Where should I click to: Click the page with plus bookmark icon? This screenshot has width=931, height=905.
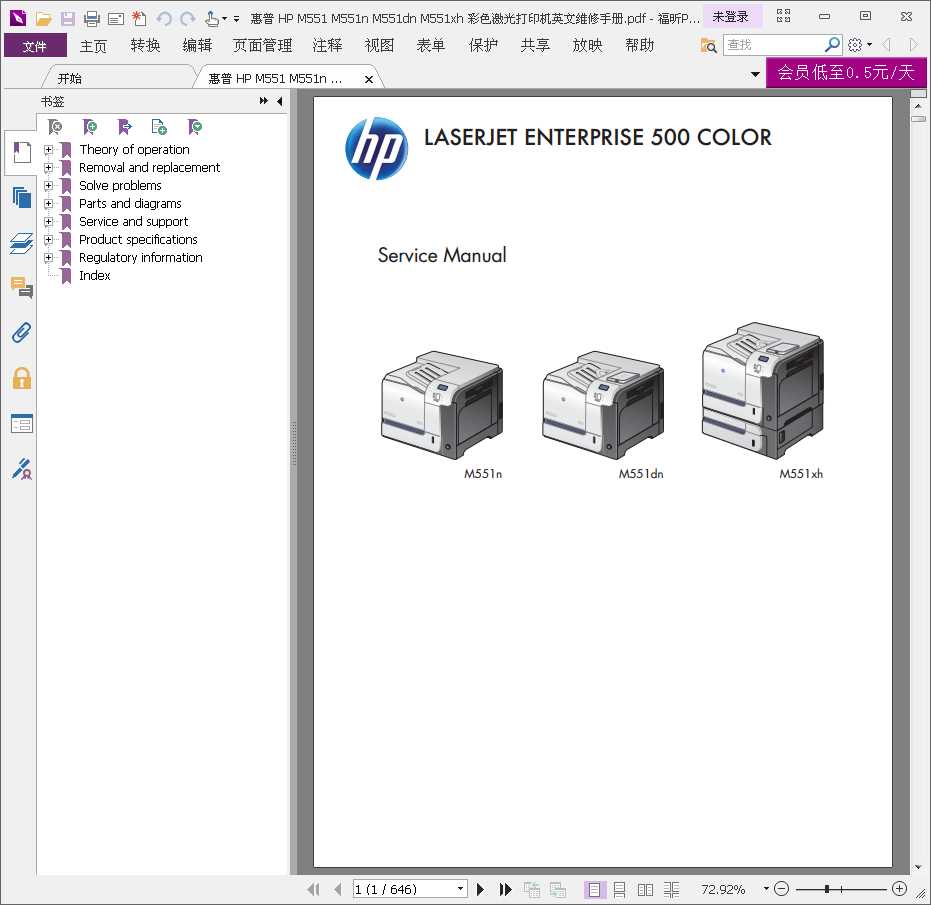159,126
